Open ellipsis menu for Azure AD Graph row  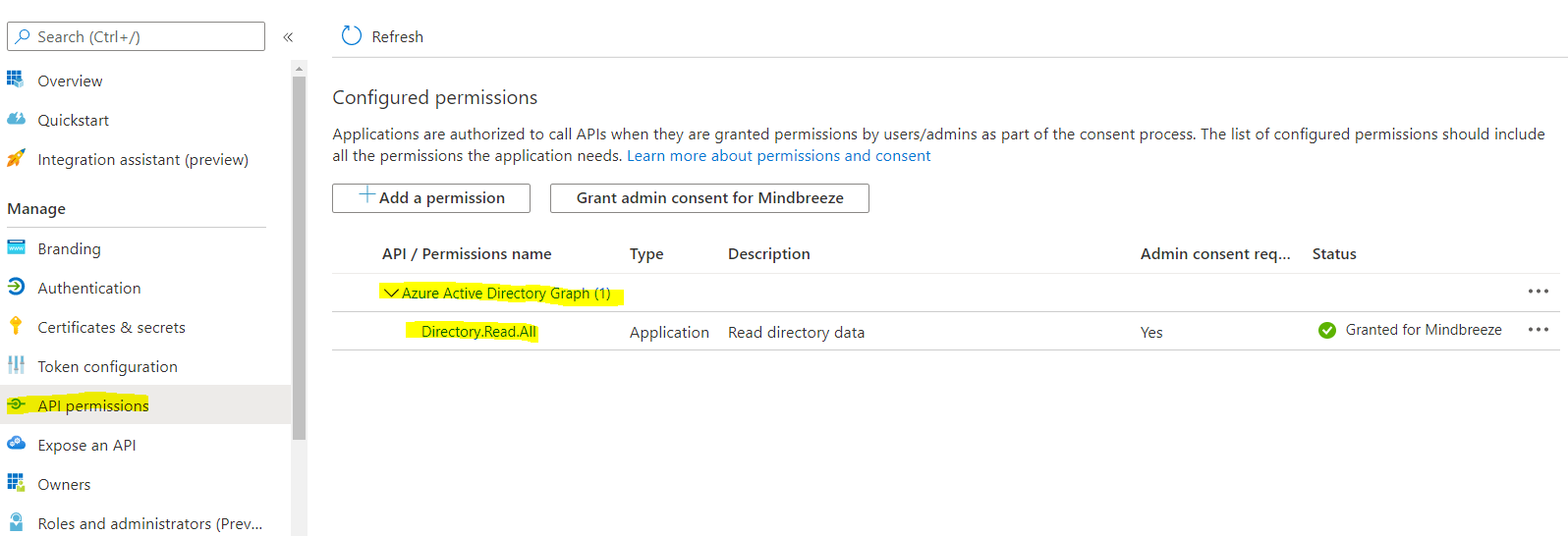click(x=1538, y=292)
